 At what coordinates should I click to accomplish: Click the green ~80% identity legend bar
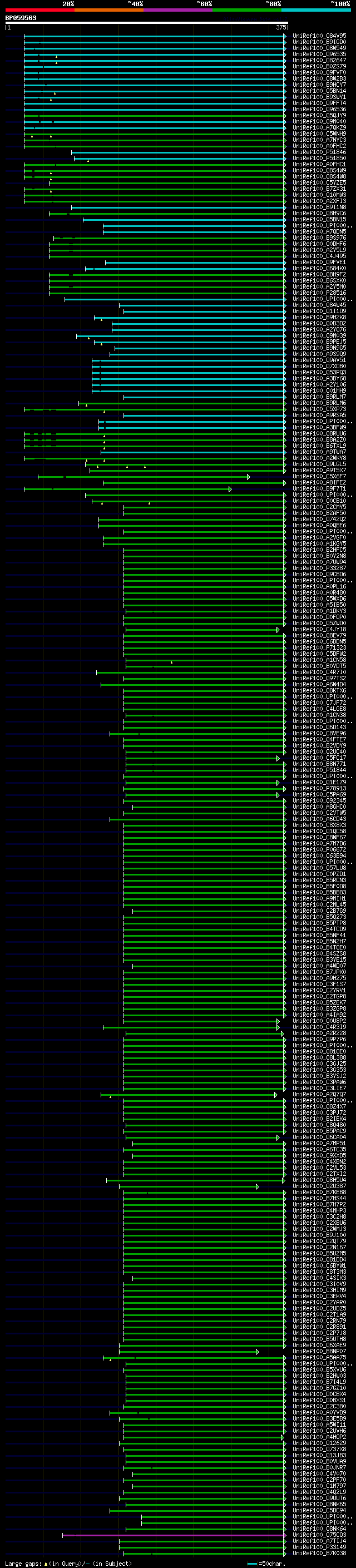pos(247,10)
